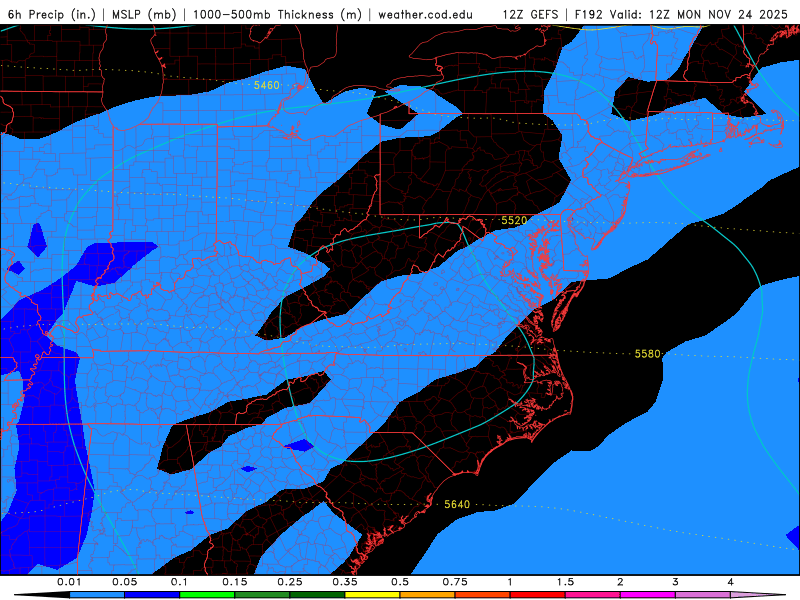Click the 0.75 legend value
This screenshot has height=600, width=800.
[x=455, y=582]
